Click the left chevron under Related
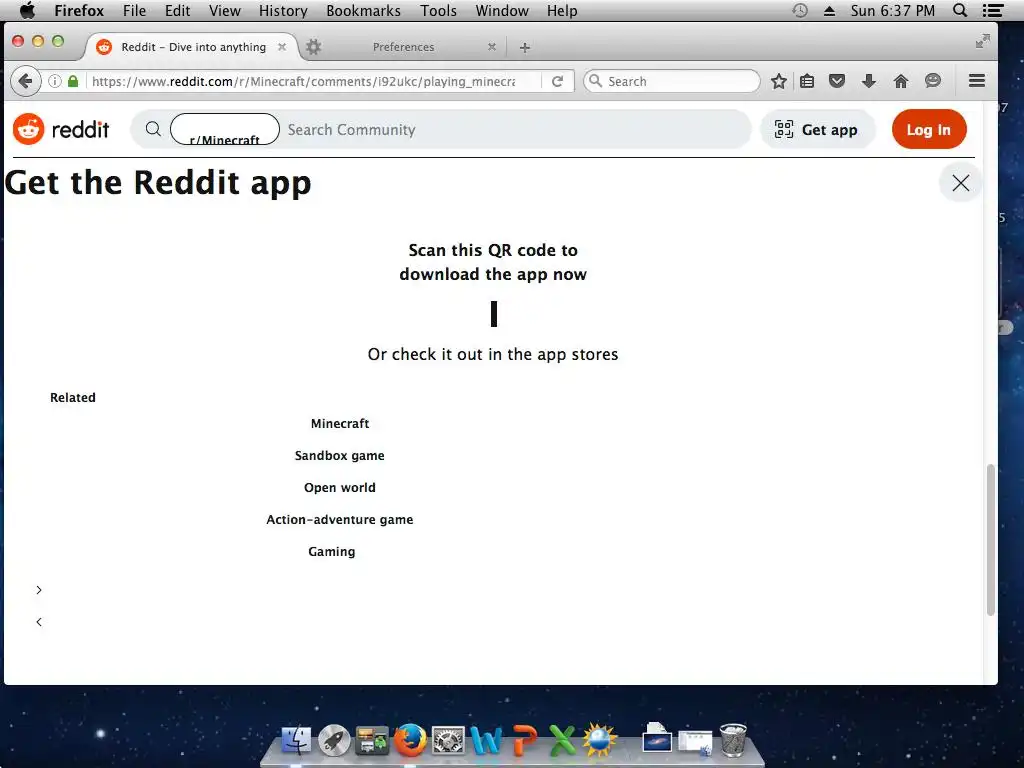The image size is (1024, 768). click(39, 622)
